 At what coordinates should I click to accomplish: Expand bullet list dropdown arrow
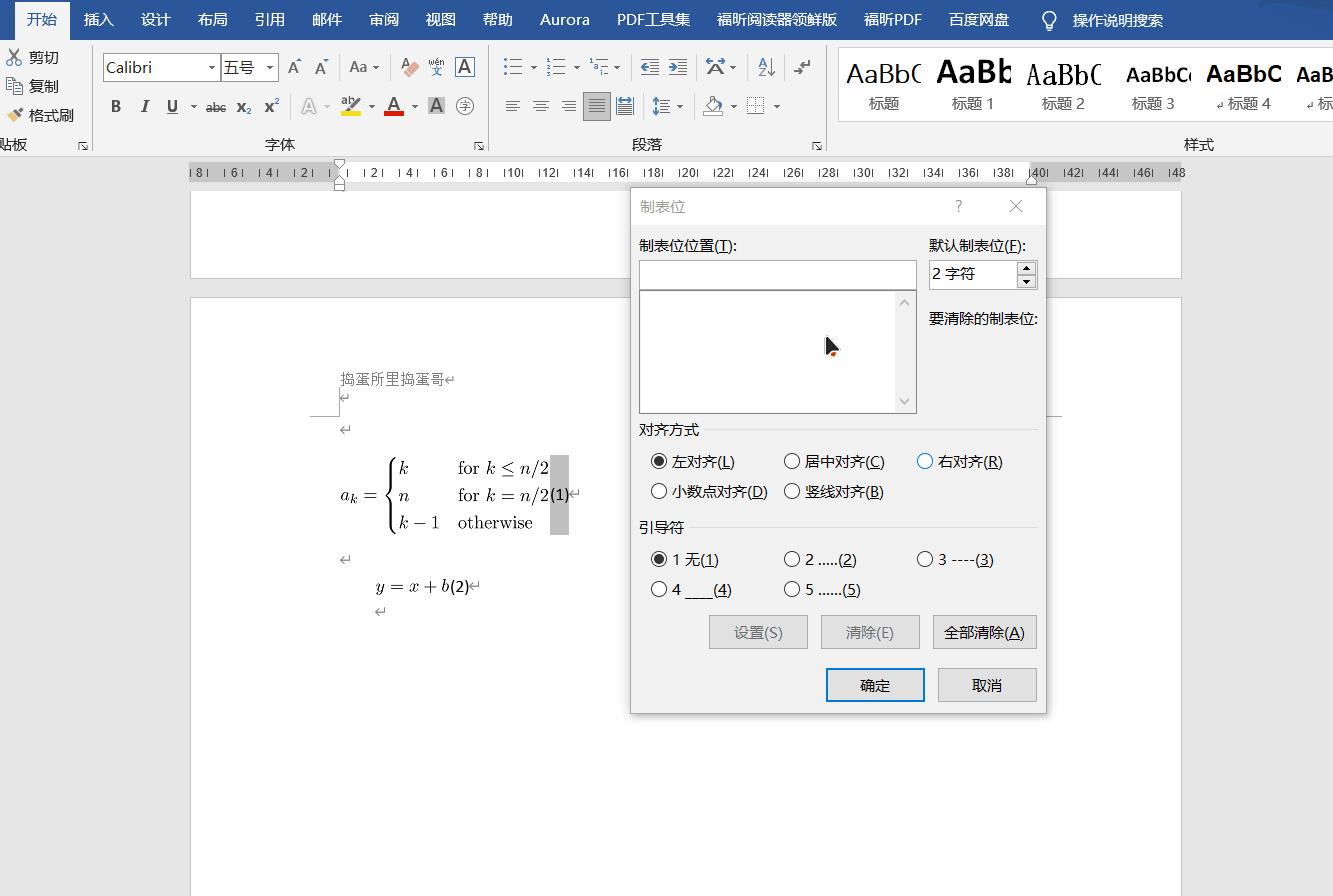(533, 67)
